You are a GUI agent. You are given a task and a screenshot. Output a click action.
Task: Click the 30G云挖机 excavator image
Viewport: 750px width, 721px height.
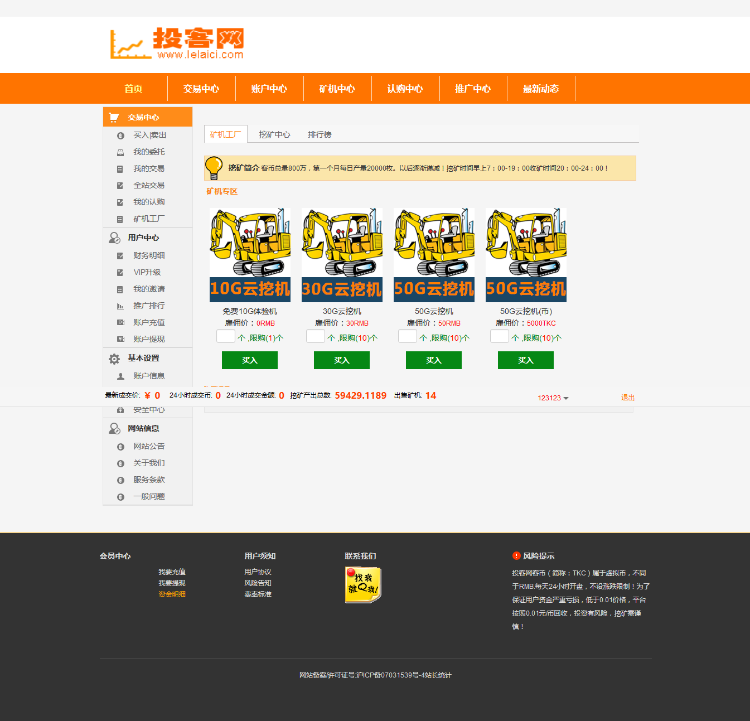click(x=342, y=255)
